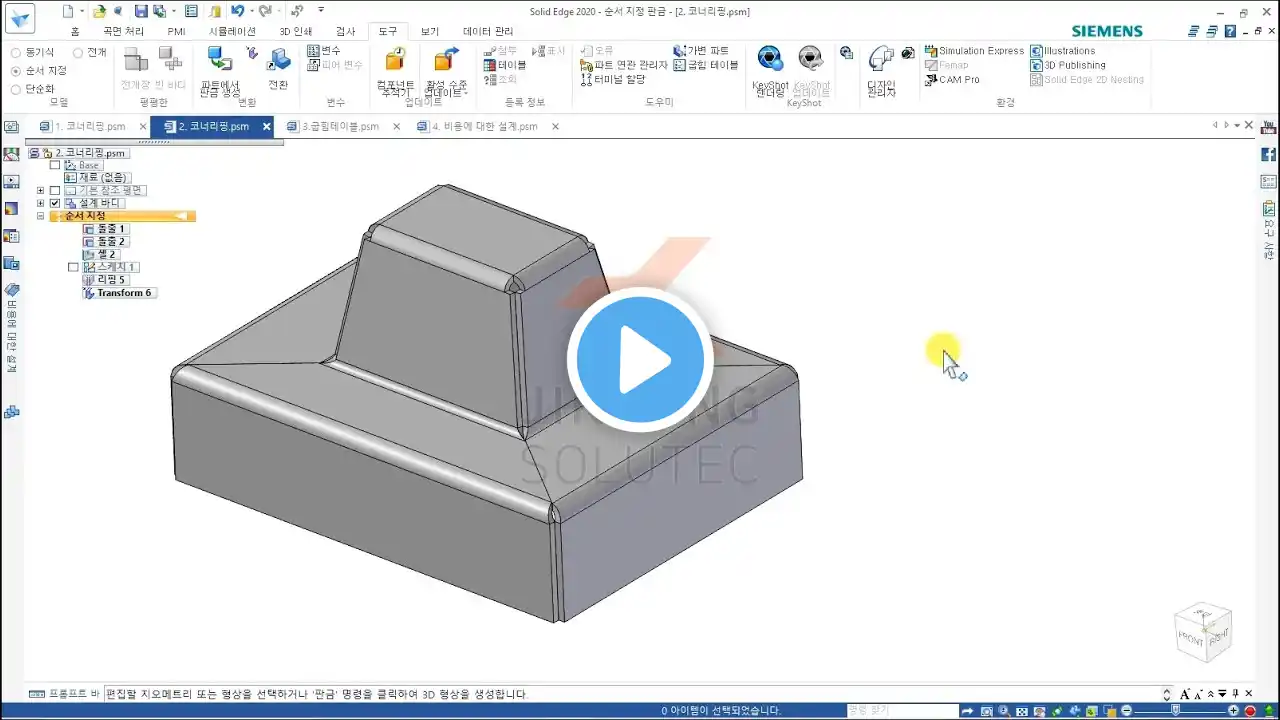The width and height of the screenshot is (1280, 720).
Task: Click the help question mark icon
Action: [x=1230, y=31]
